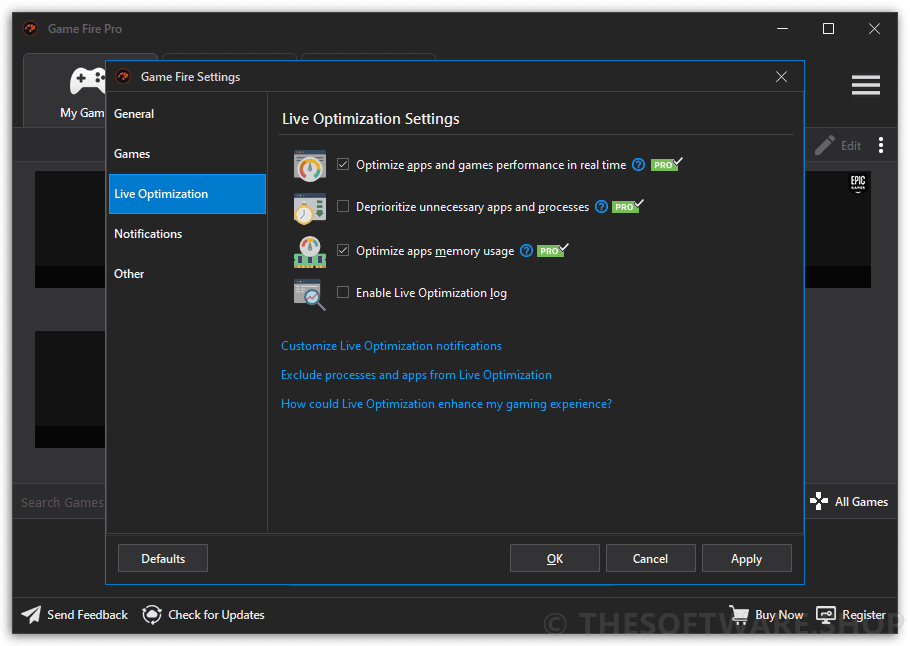Click Epic Games badge on game tile

click(x=858, y=183)
